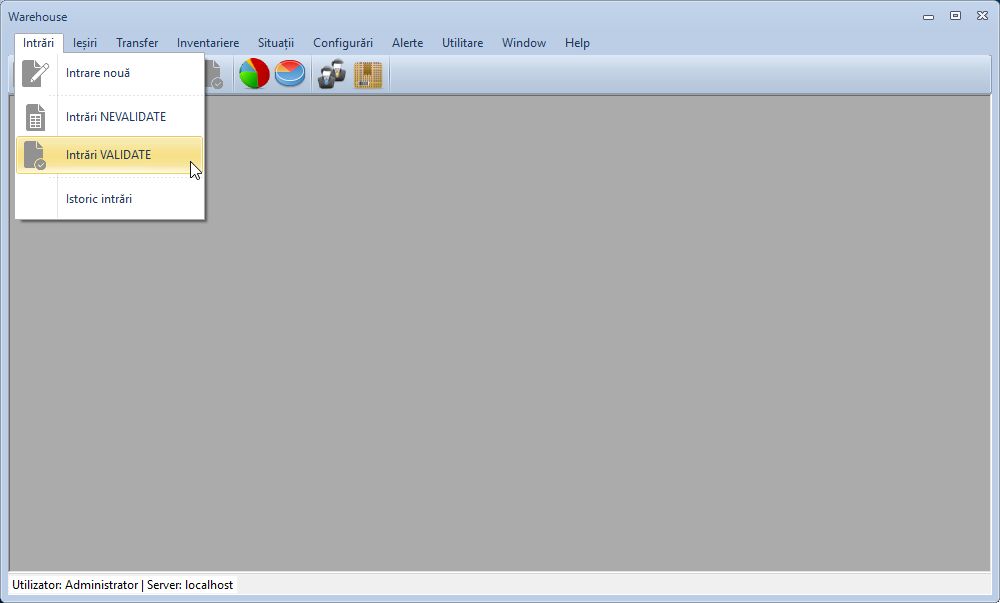Viewport: 1000px width, 603px height.
Task: Open the Configurări menu
Action: click(343, 42)
